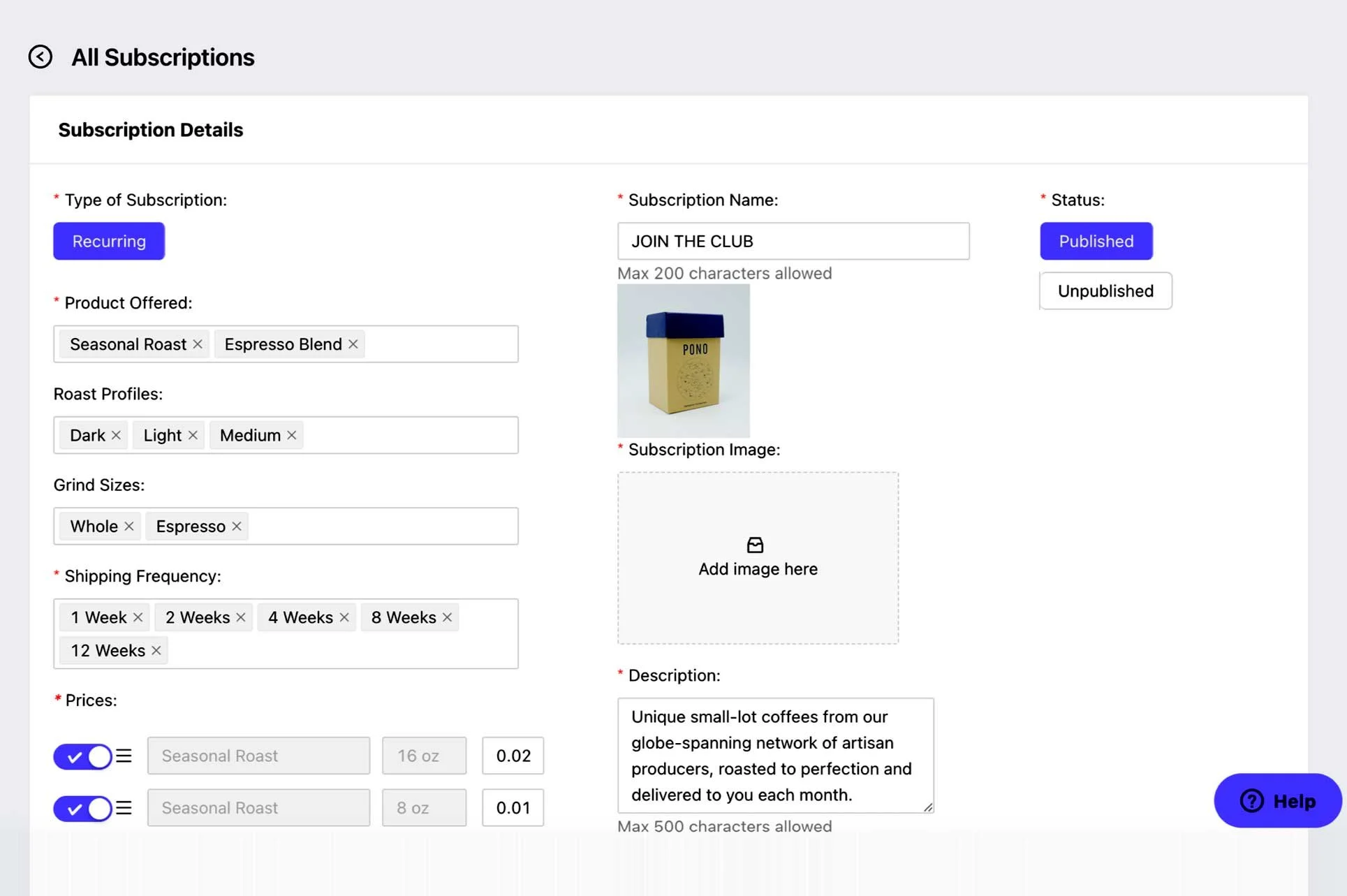The height and width of the screenshot is (896, 1347).
Task: Click drag handle for 16 oz price row
Action: coord(124,756)
